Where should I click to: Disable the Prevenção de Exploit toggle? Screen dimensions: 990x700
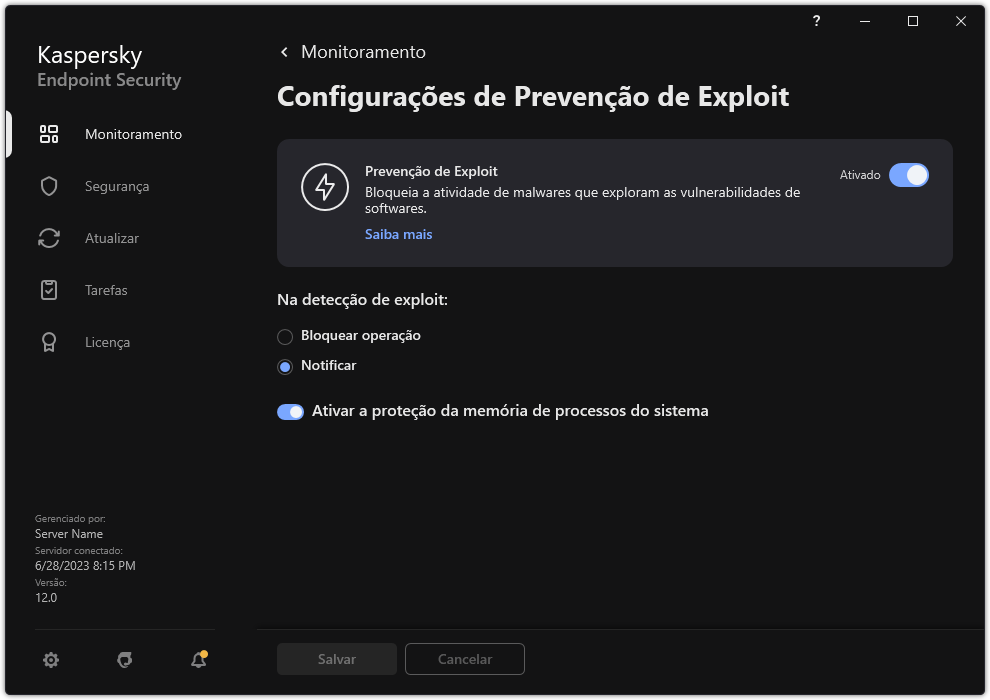911,175
